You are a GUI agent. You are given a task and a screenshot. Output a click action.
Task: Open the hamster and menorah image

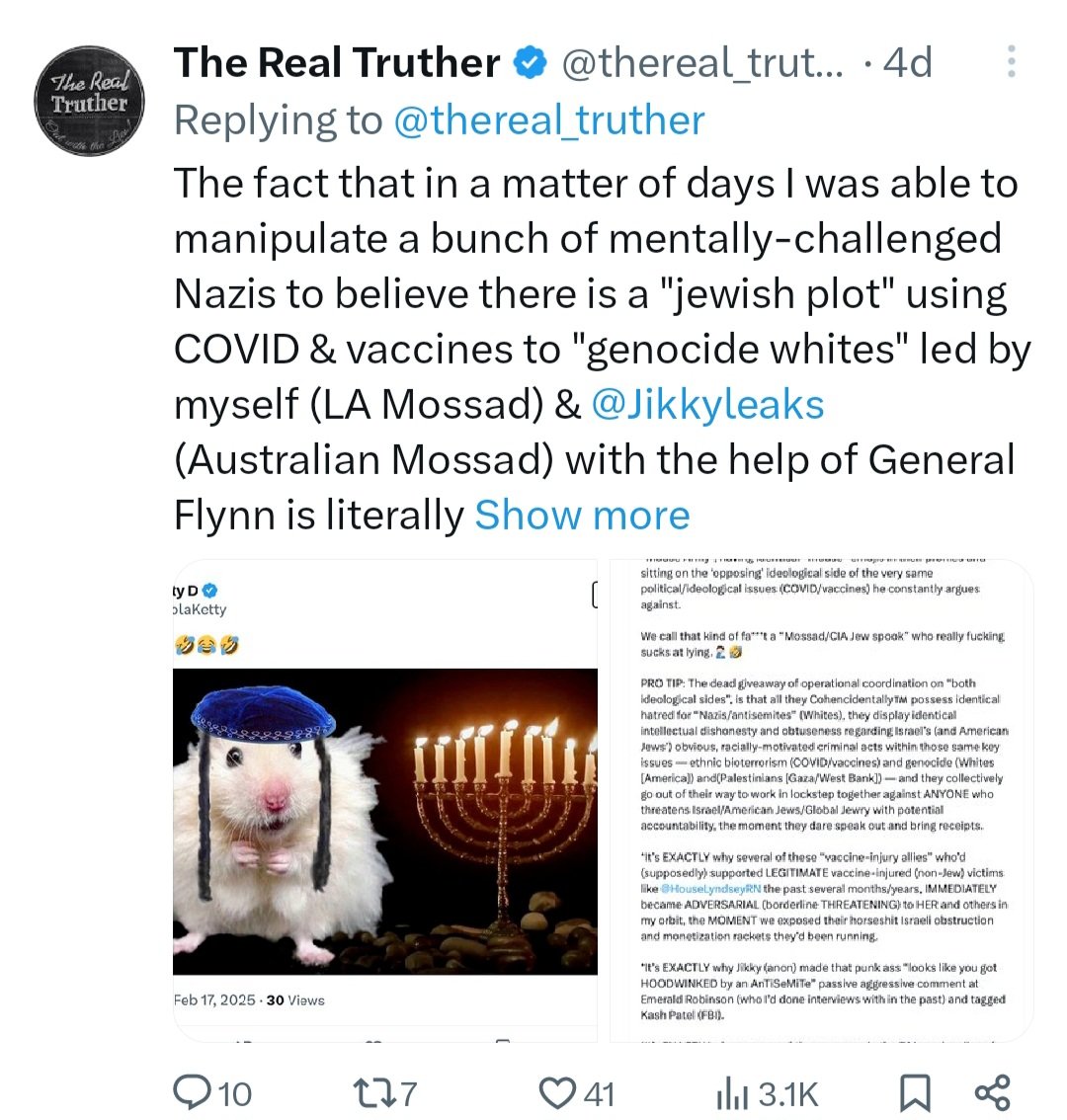point(385,822)
